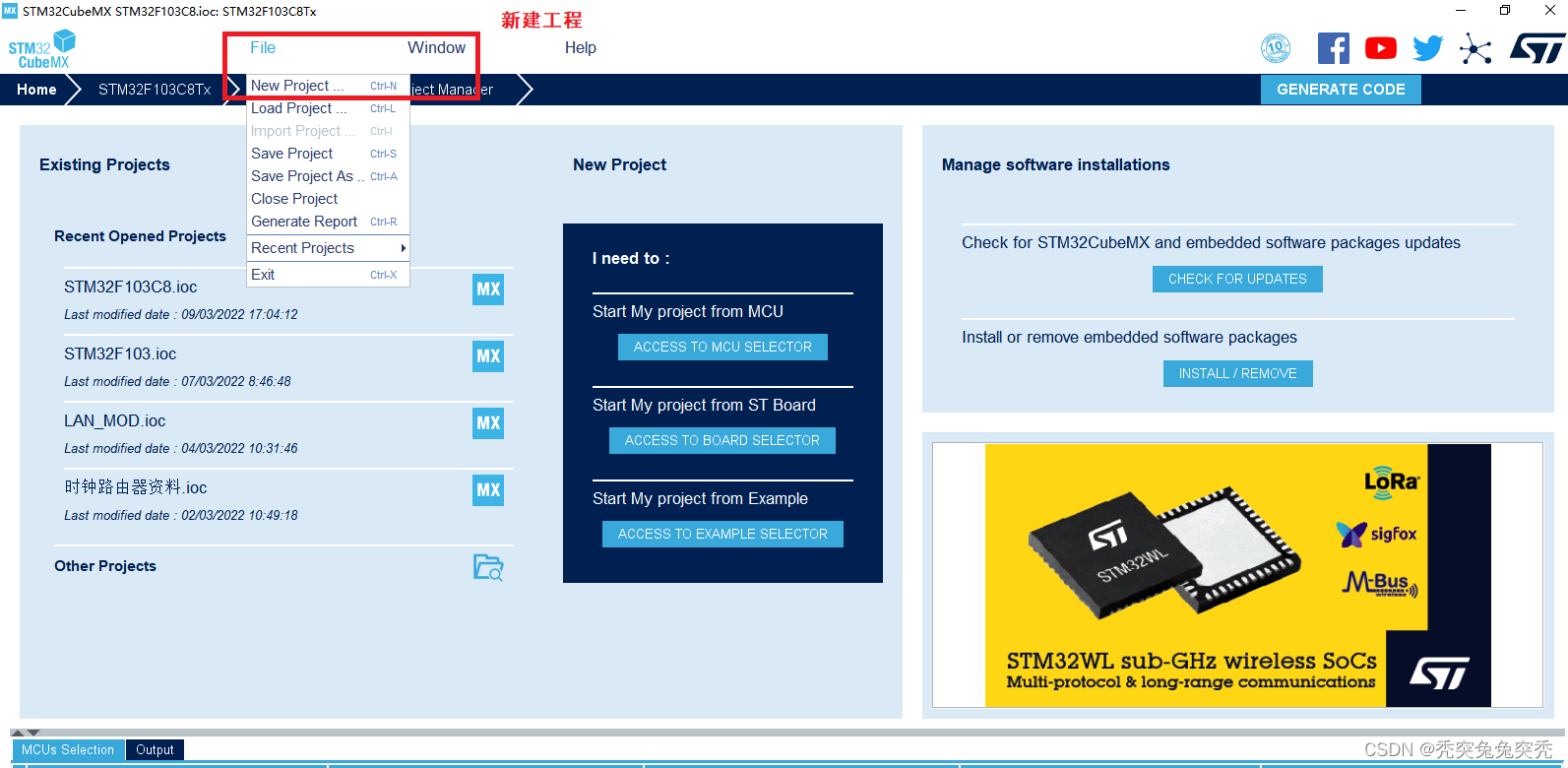
Task: Choose Save Project As menu entry
Action: (328, 176)
